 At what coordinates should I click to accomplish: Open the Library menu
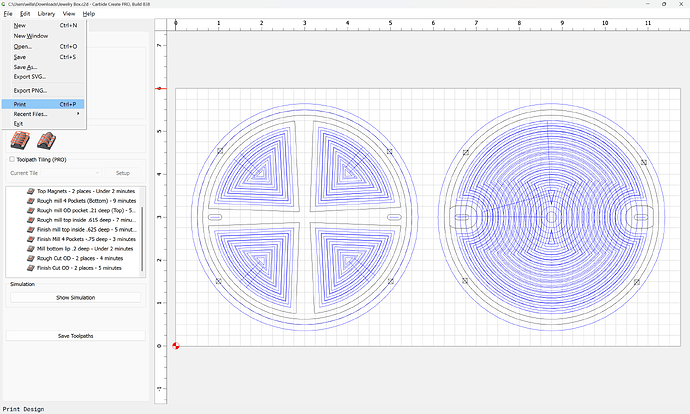click(47, 14)
